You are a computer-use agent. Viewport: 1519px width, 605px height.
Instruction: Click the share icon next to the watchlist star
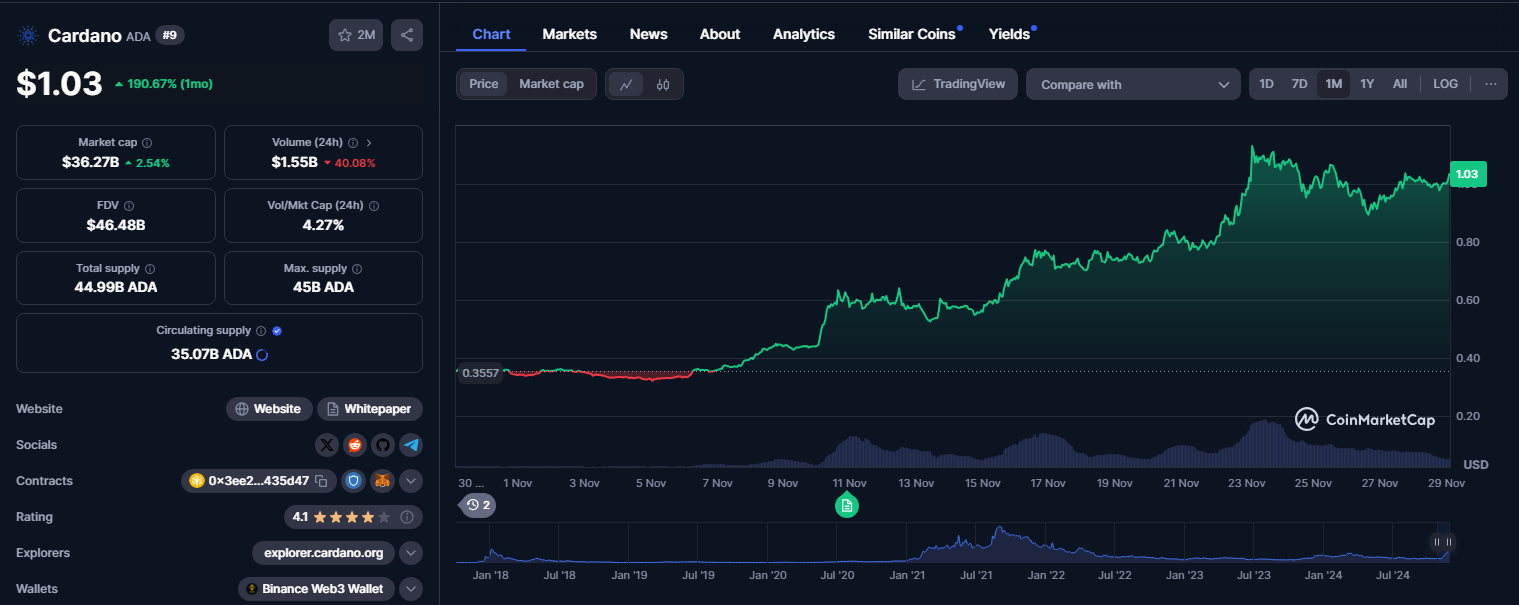click(x=407, y=35)
